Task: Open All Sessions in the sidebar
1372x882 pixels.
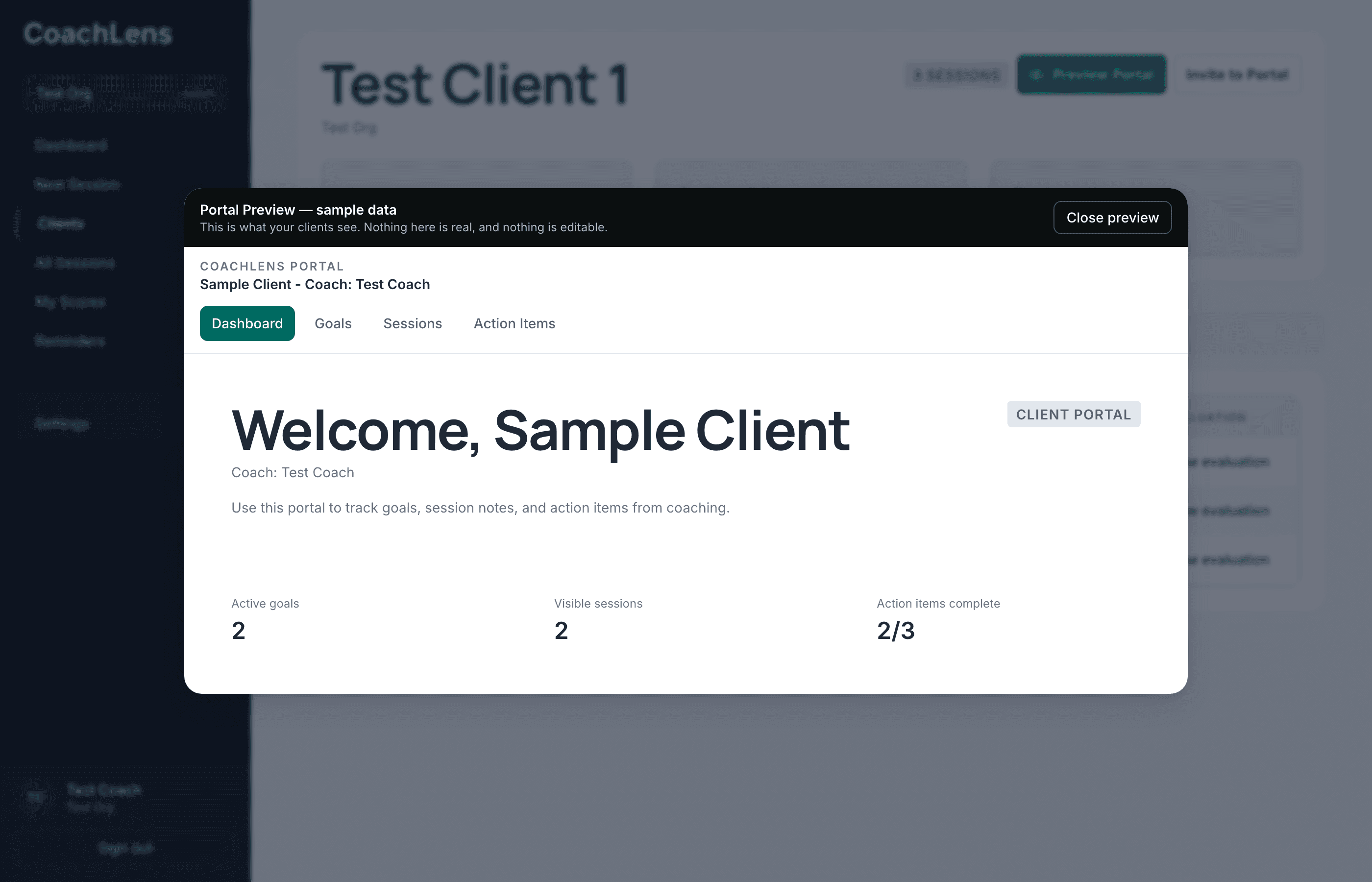Action: (74, 262)
